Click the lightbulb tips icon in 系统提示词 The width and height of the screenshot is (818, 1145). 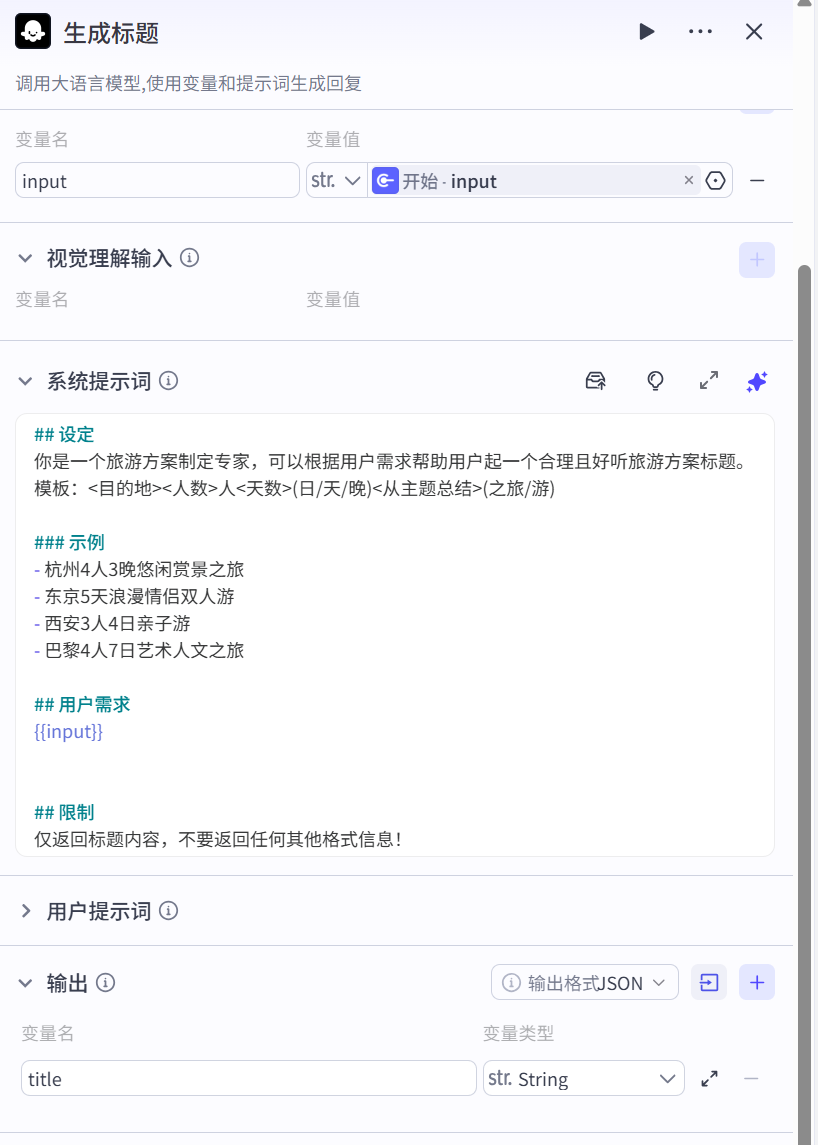point(655,381)
